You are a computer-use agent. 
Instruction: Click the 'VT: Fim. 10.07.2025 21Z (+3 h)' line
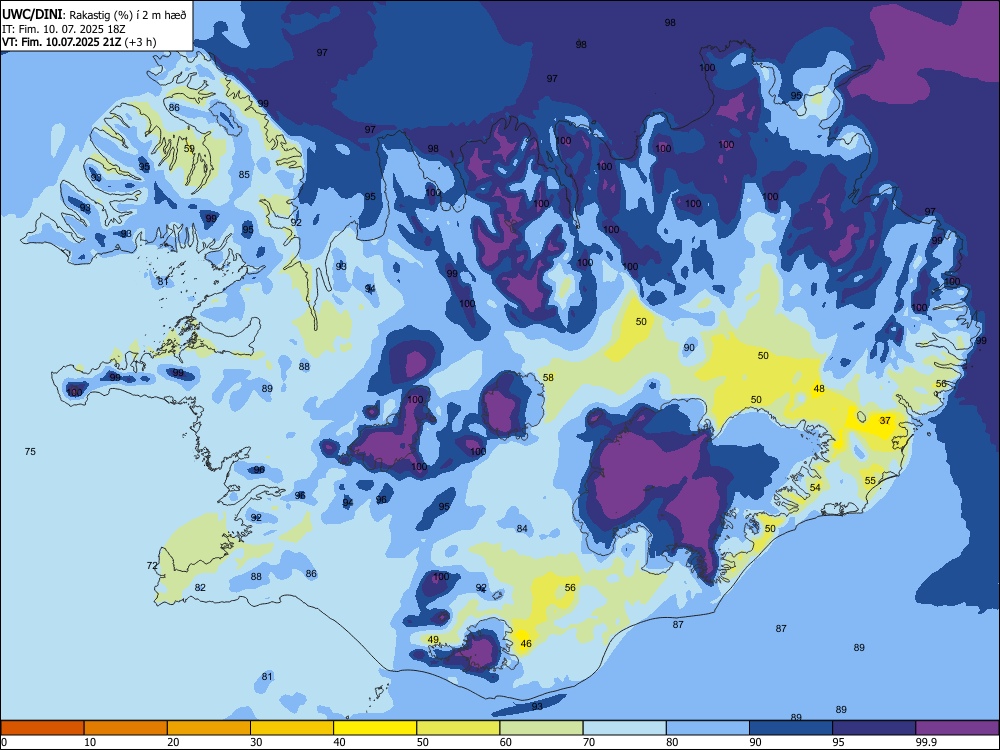point(79,42)
